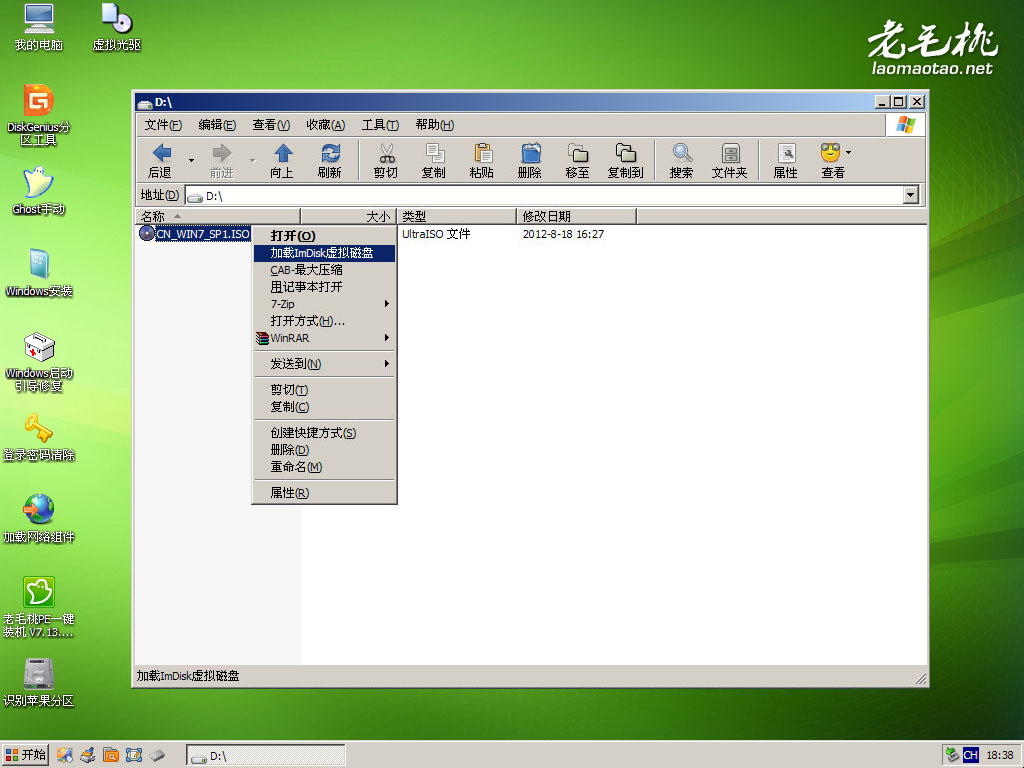Viewport: 1024px width, 768px height.
Task: Sort by the 修改日期 column header
Action: 577,216
